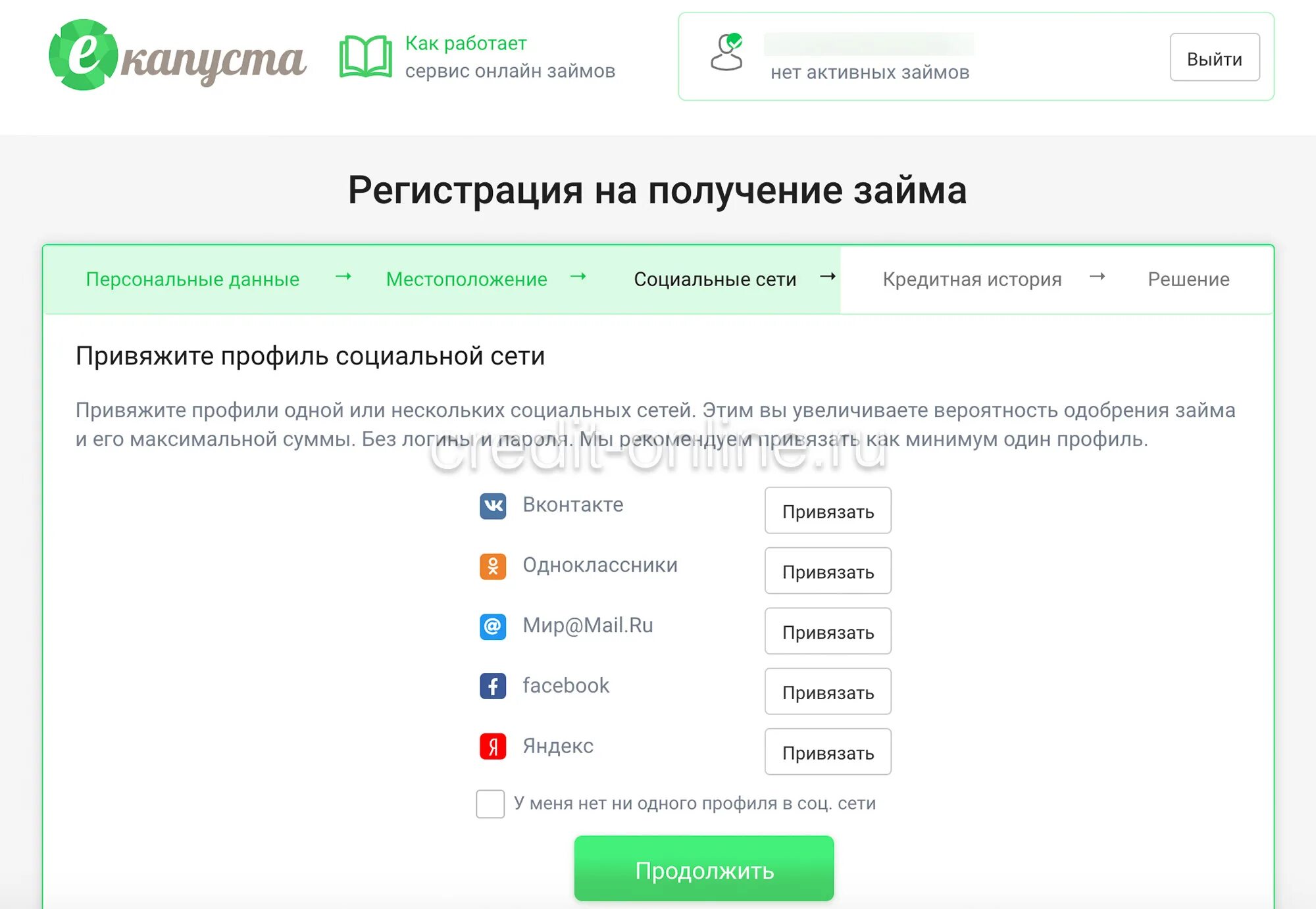
Task: Click the open book icon
Action: click(365, 57)
